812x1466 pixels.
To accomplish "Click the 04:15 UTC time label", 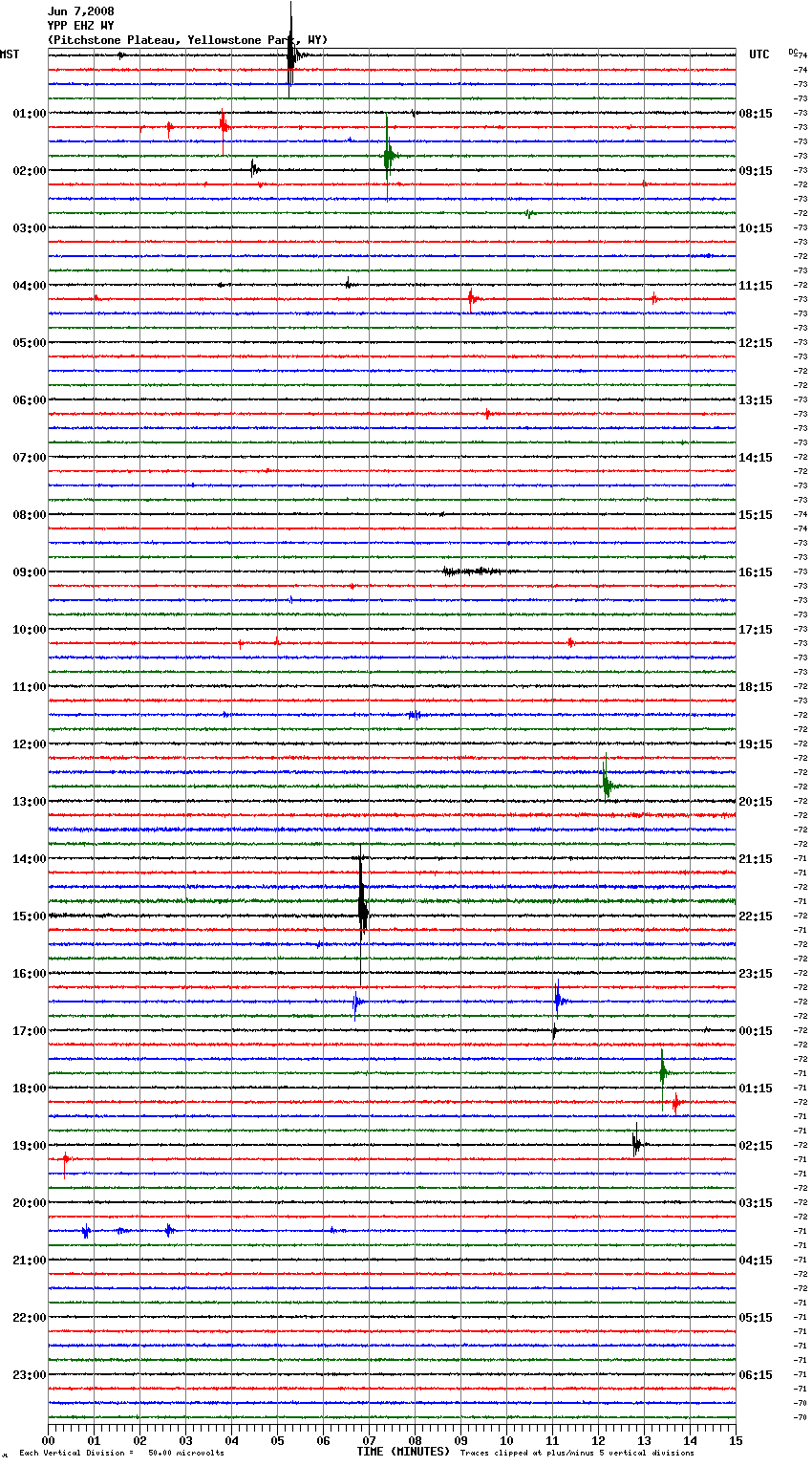I will (x=756, y=1261).
